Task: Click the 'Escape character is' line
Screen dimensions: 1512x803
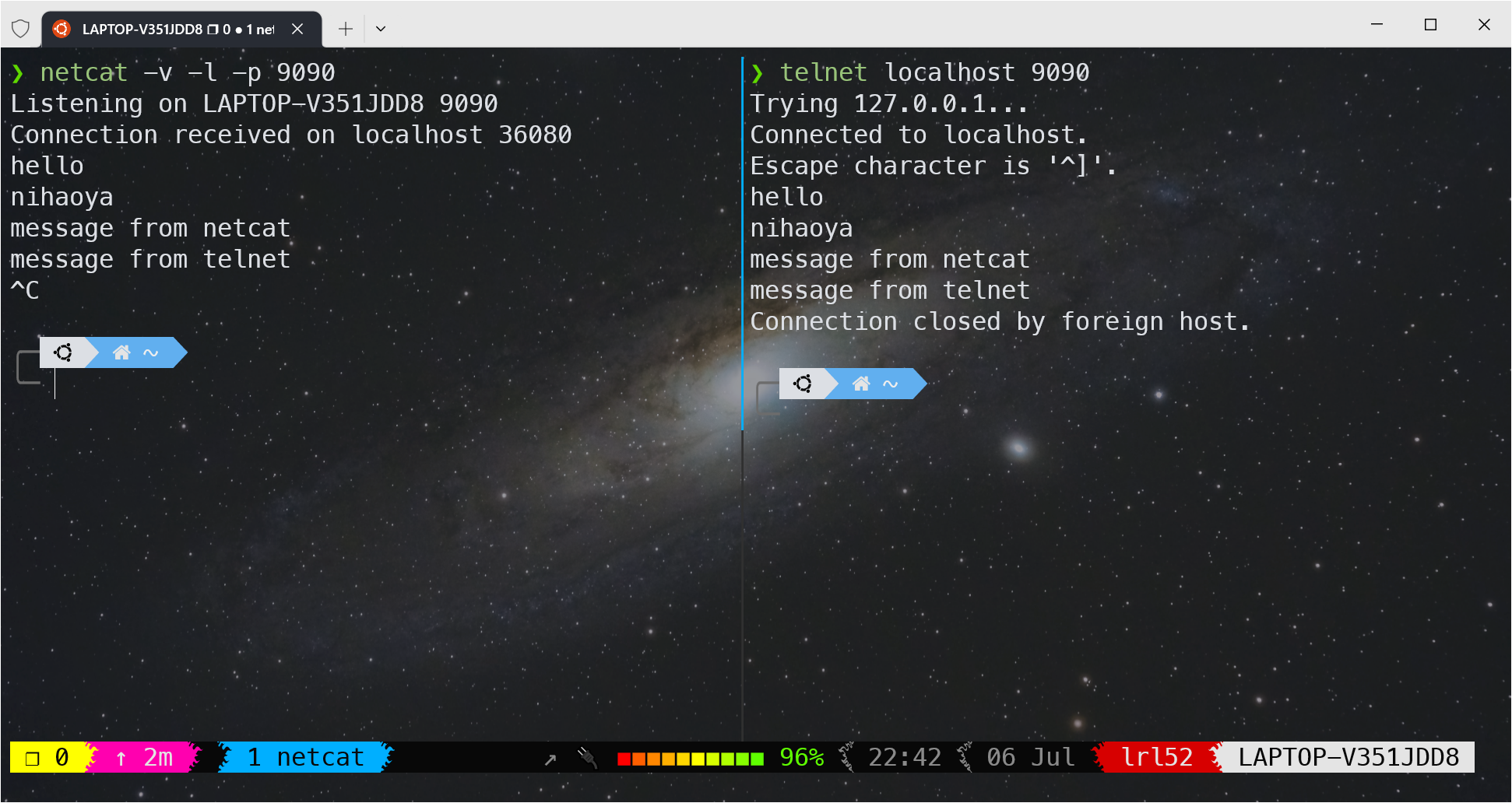Action: coord(934,166)
